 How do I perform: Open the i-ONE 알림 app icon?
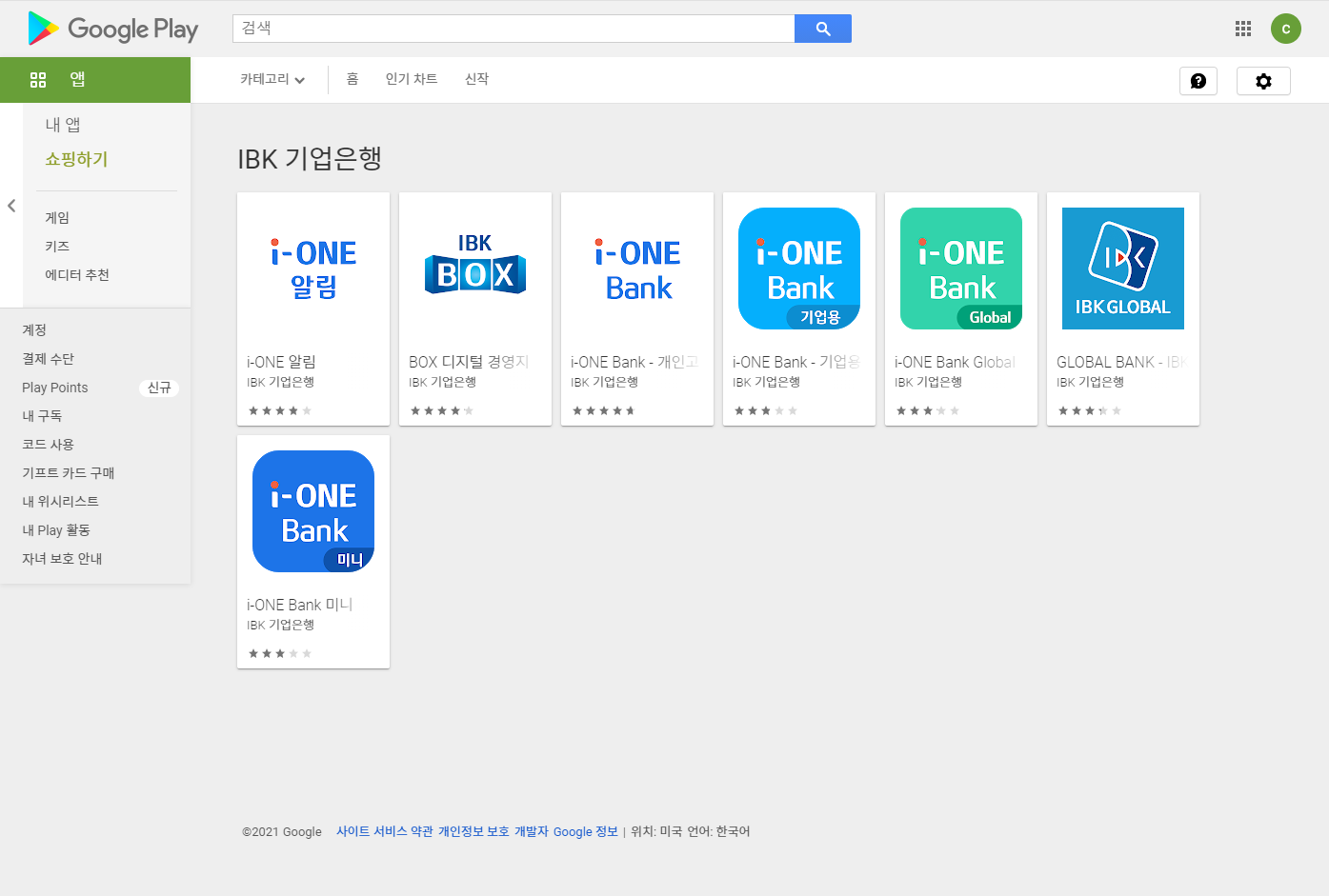pos(313,269)
